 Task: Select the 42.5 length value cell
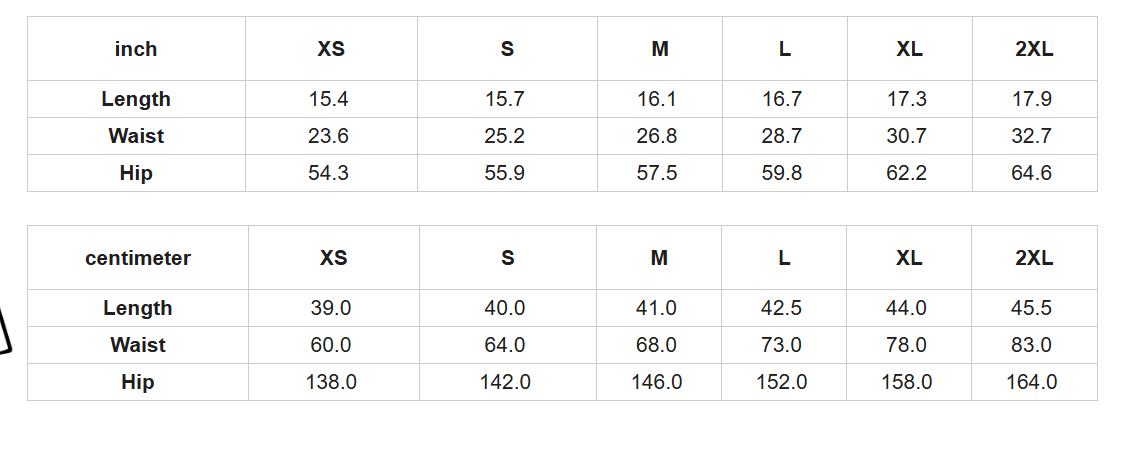[x=782, y=308]
